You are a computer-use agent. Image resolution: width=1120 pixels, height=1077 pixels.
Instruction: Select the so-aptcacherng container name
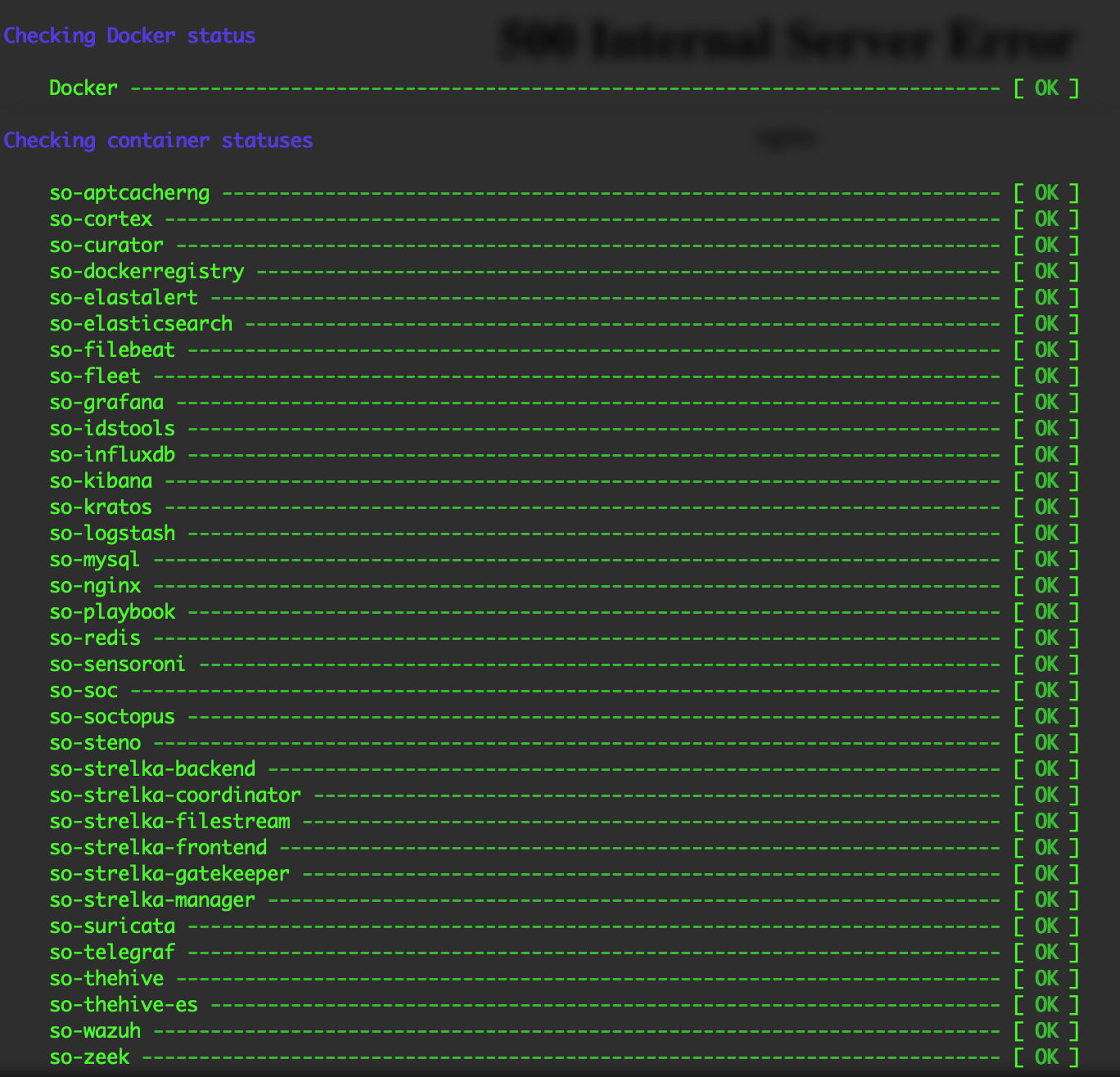(x=129, y=193)
